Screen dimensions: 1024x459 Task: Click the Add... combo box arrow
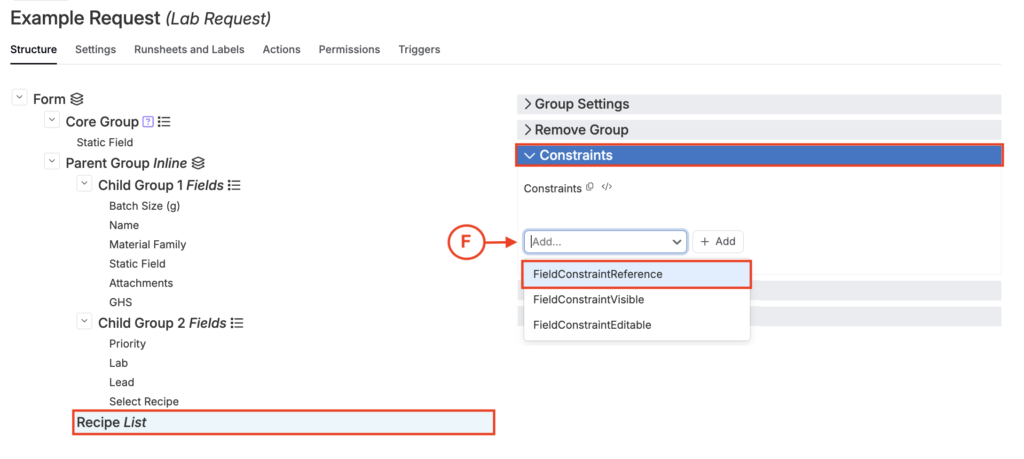point(677,242)
